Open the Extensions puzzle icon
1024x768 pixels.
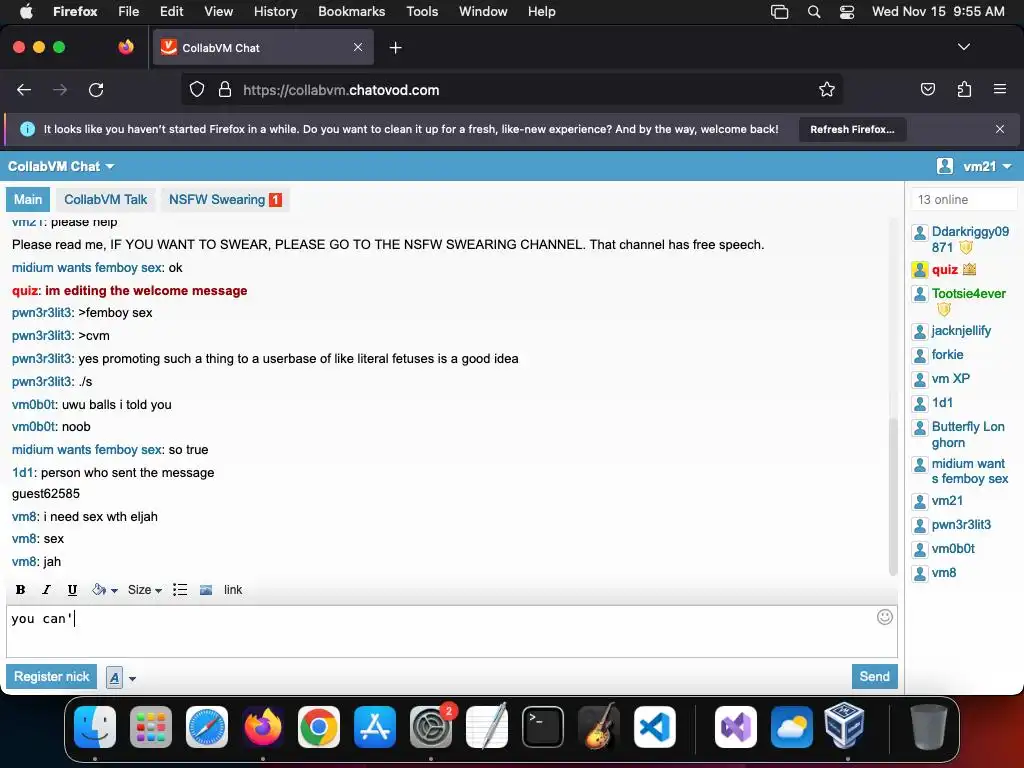pos(964,89)
